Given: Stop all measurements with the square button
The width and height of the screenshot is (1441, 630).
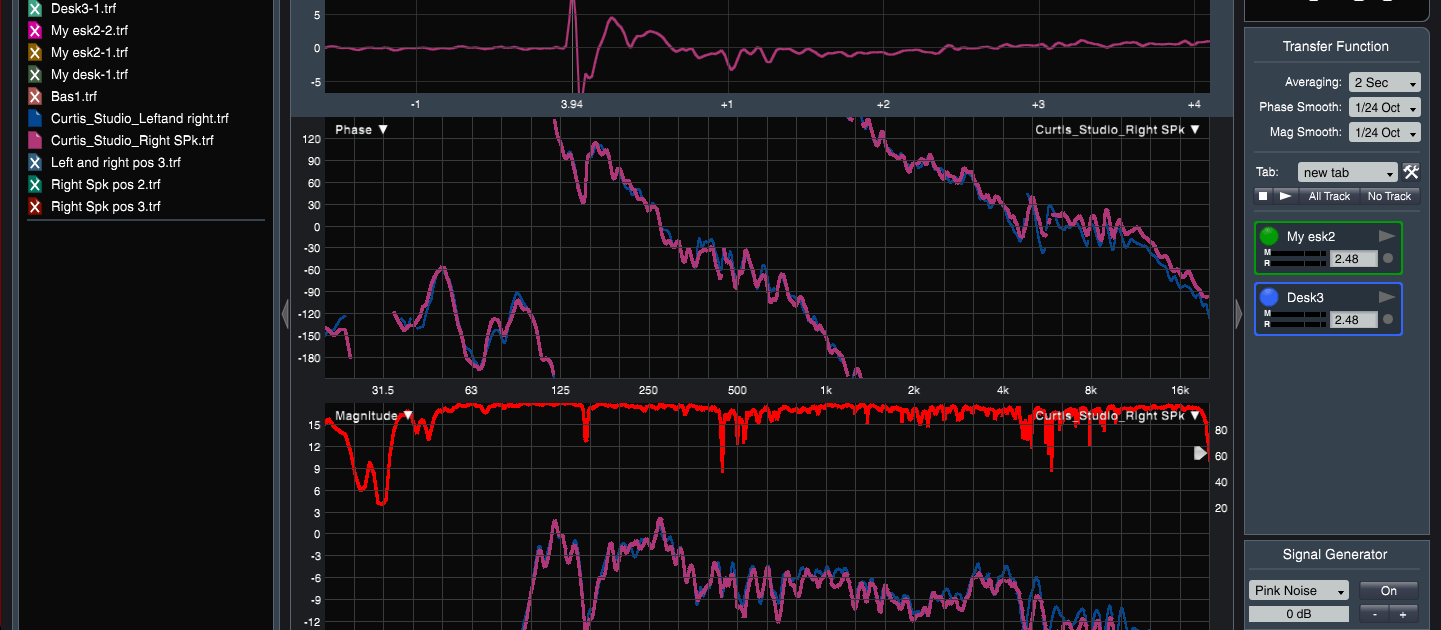Looking at the screenshot, I should (1263, 196).
